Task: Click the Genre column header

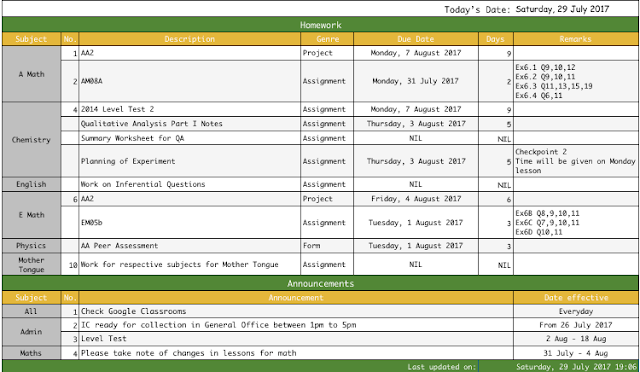Action: (327, 39)
